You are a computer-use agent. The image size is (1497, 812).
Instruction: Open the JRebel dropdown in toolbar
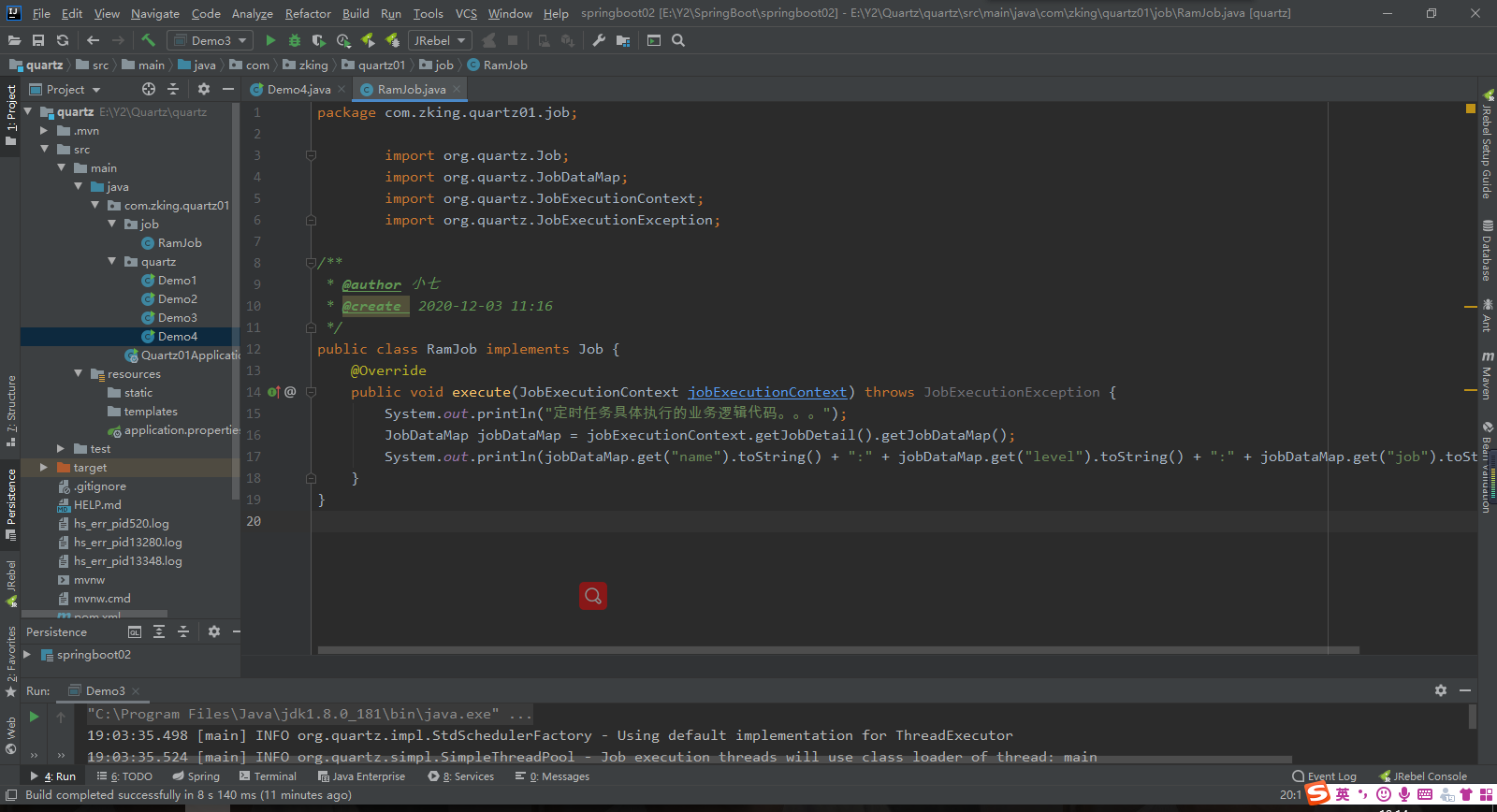click(x=439, y=40)
